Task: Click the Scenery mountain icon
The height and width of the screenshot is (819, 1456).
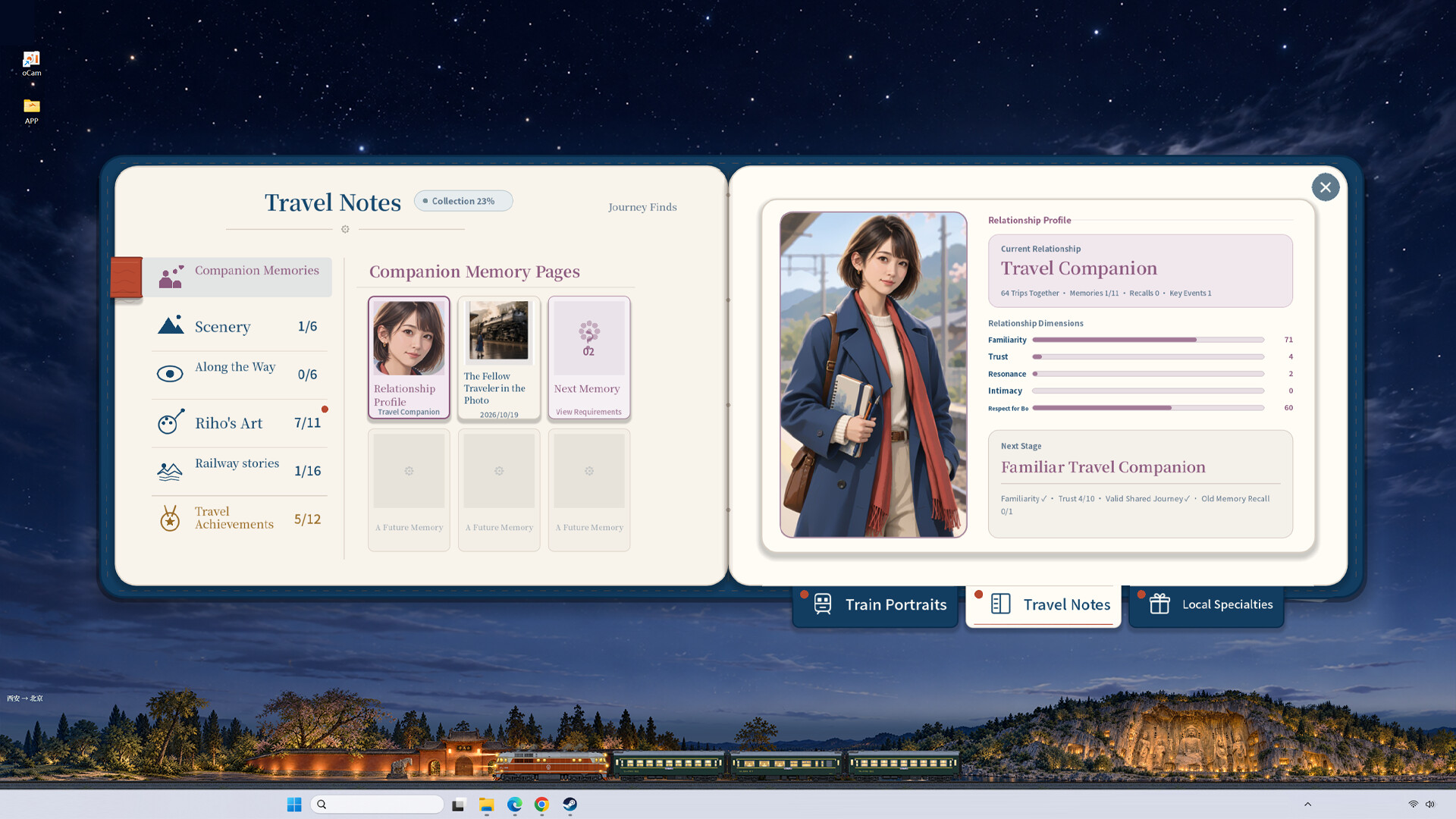Action: coord(171,325)
